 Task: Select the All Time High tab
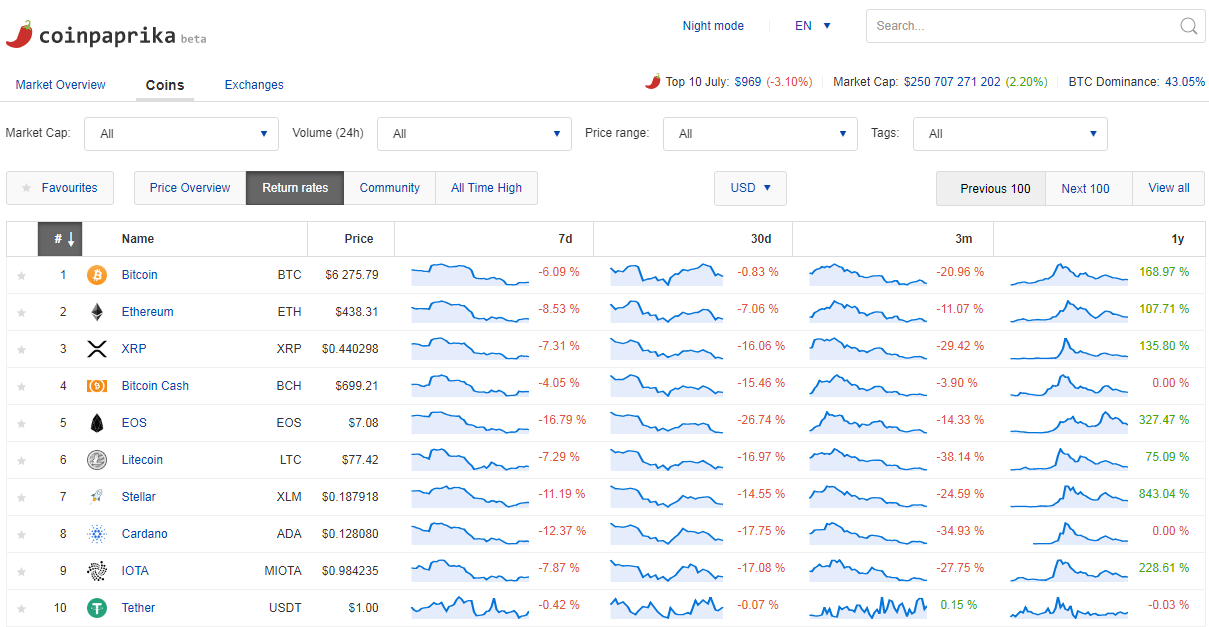tap(486, 188)
